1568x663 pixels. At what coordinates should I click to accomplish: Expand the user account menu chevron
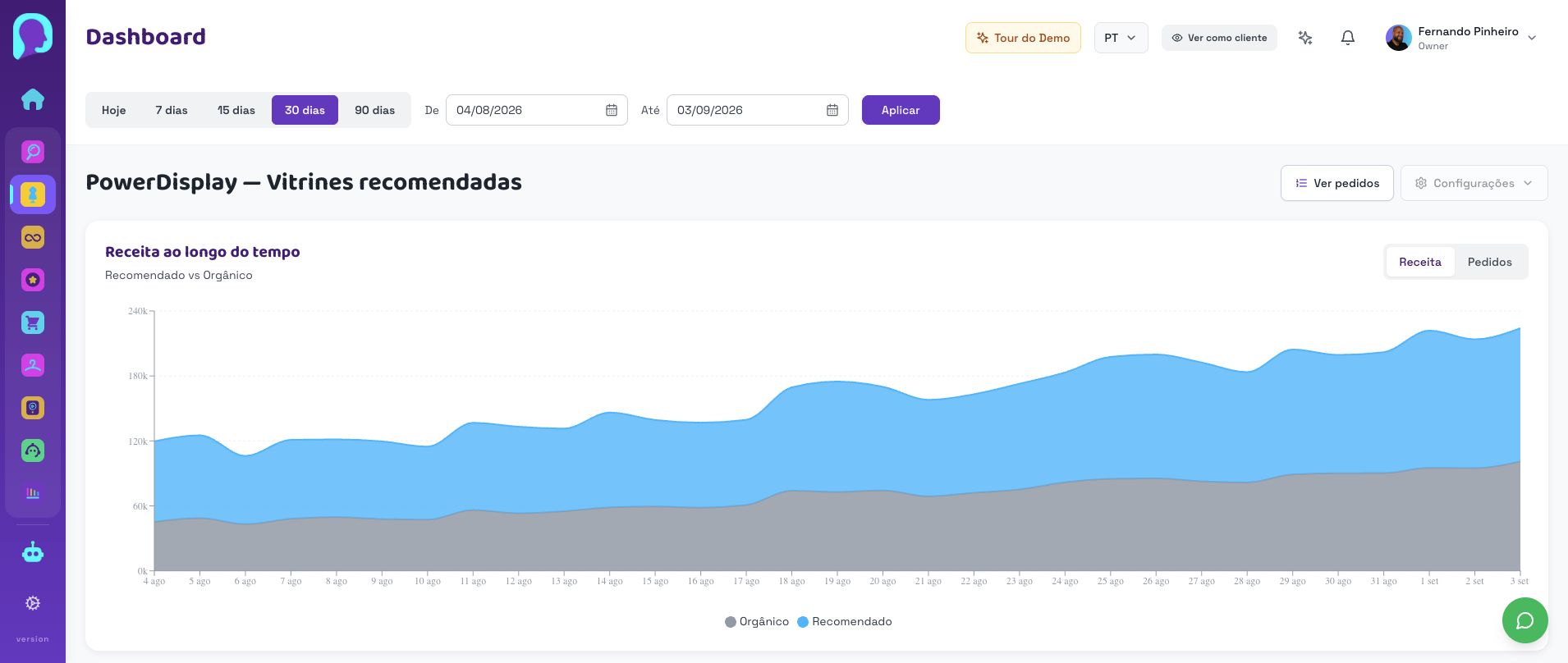coord(1532,38)
